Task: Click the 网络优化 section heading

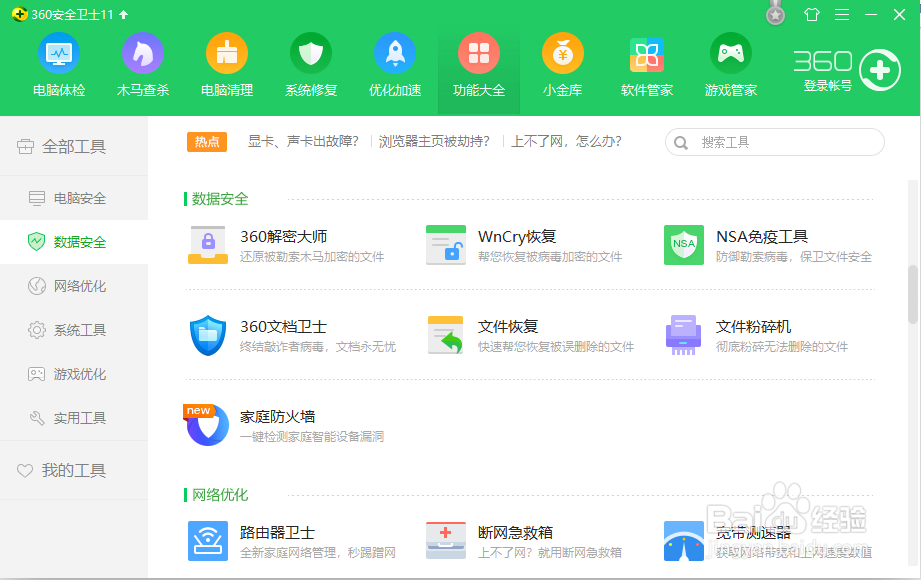Action: click(x=220, y=495)
